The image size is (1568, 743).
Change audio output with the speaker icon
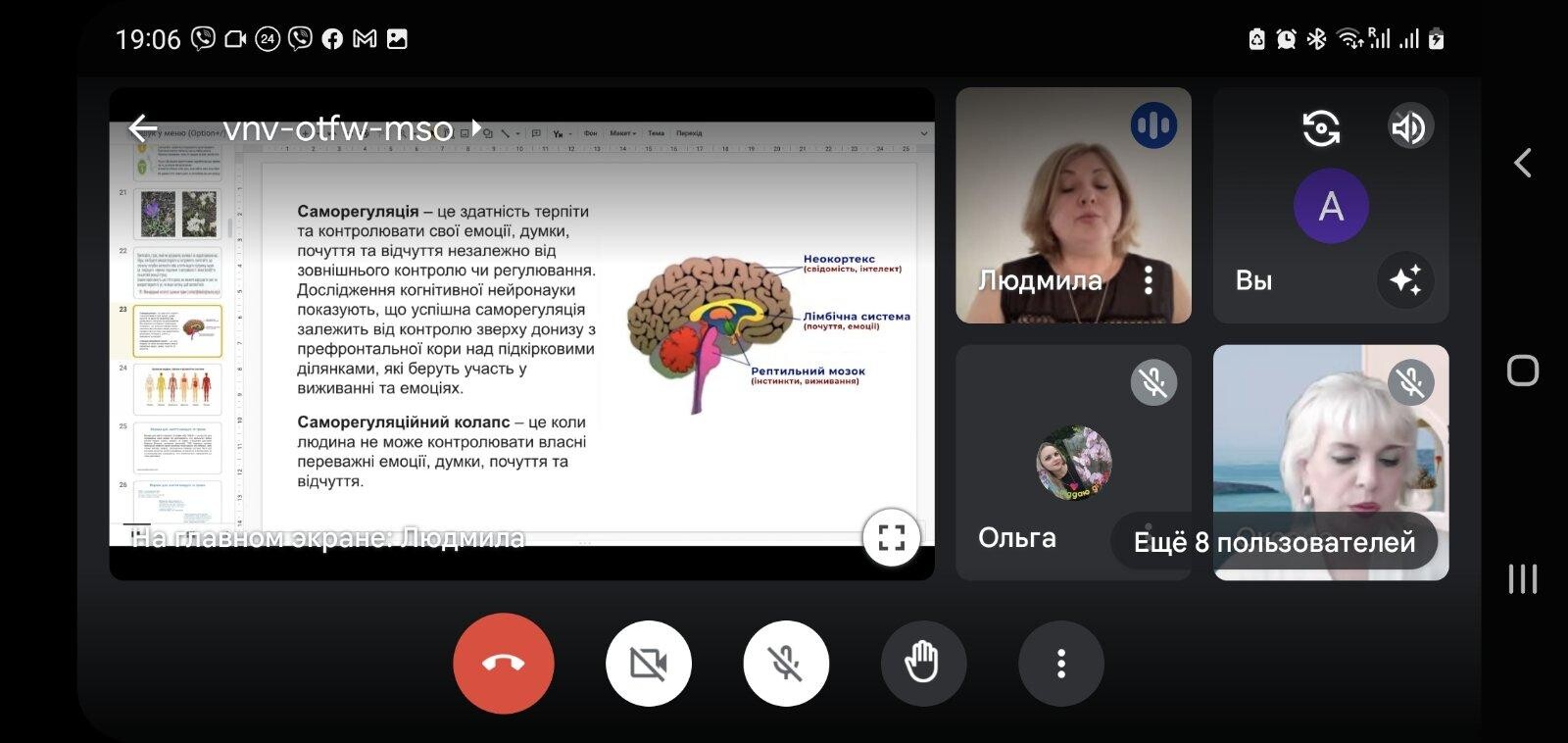(1409, 127)
